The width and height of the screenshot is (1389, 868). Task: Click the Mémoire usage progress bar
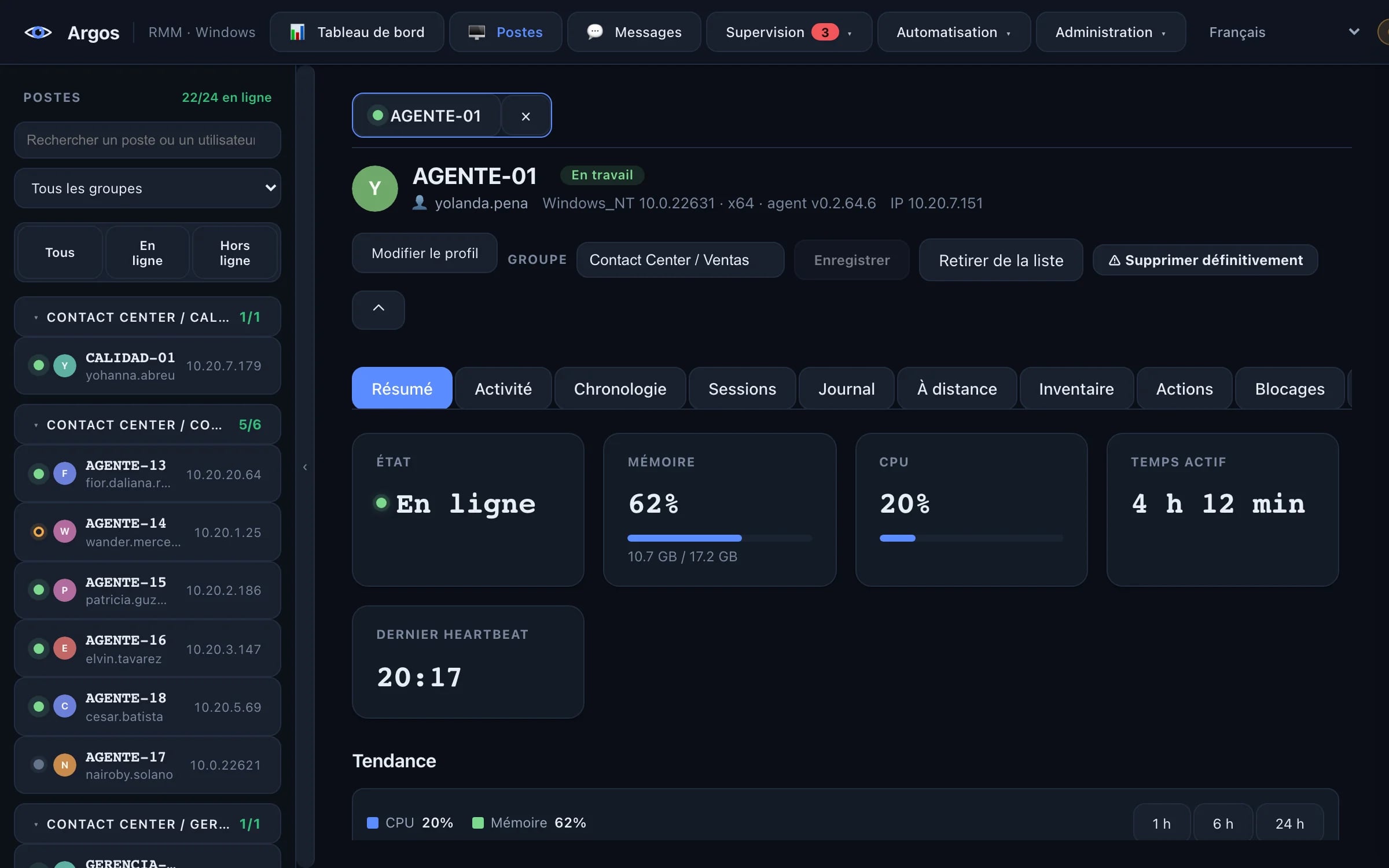click(x=719, y=538)
